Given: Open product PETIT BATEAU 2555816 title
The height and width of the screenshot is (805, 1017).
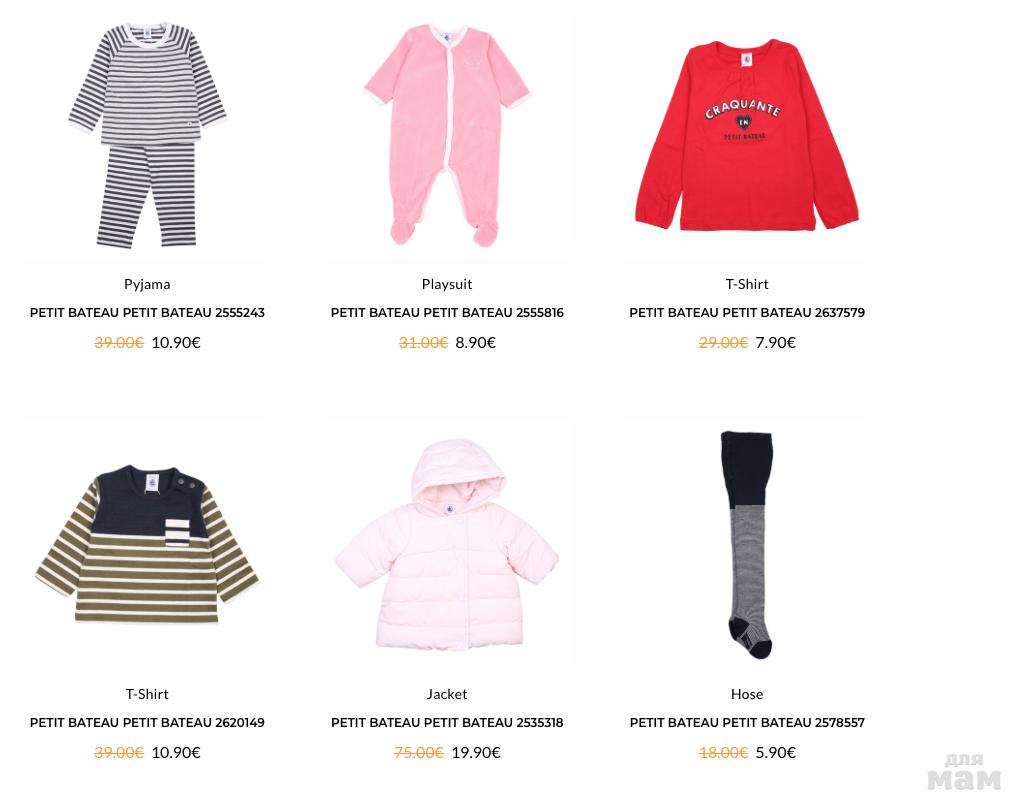Looking at the screenshot, I should pos(447,313).
